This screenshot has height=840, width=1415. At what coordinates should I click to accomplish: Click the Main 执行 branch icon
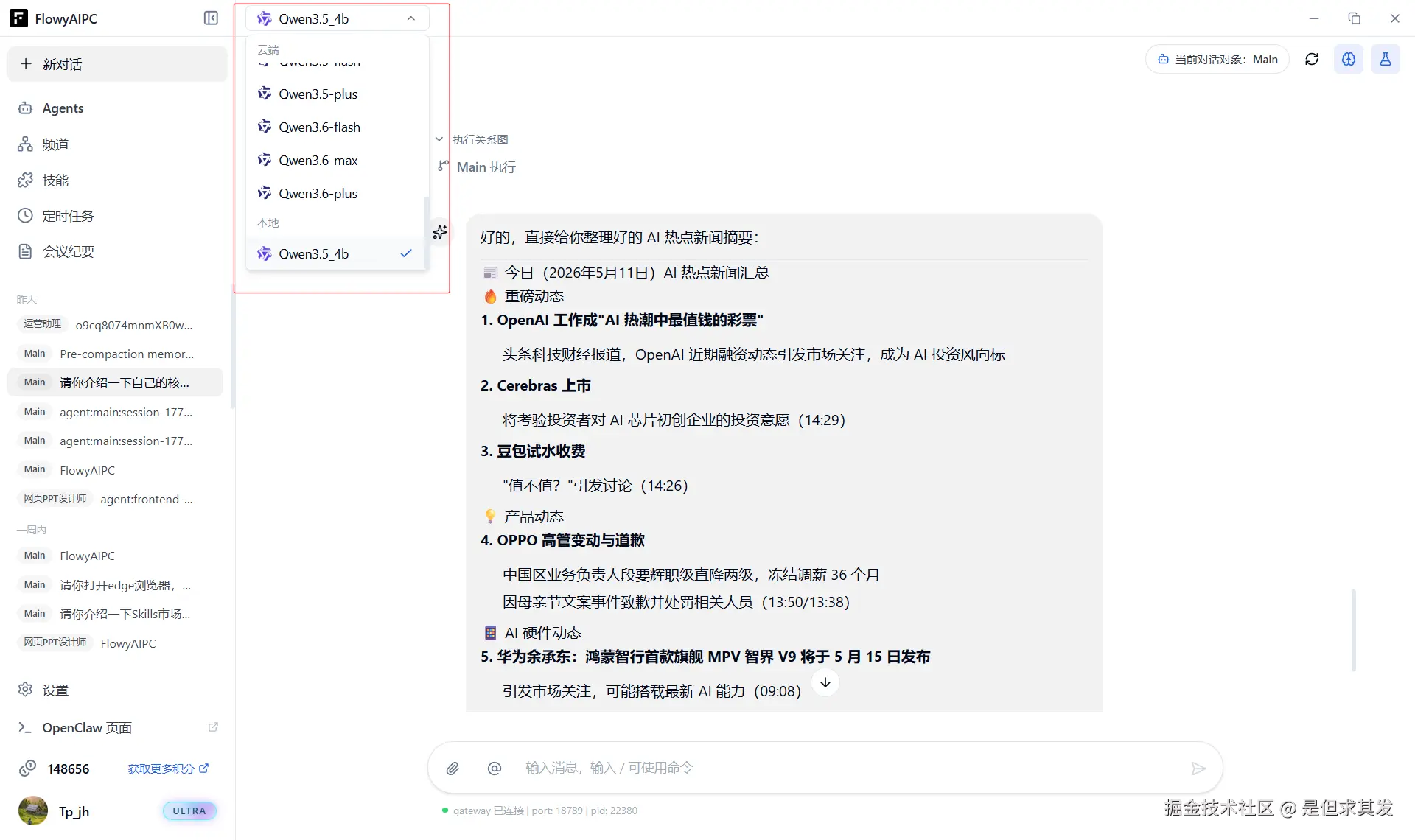(x=443, y=167)
